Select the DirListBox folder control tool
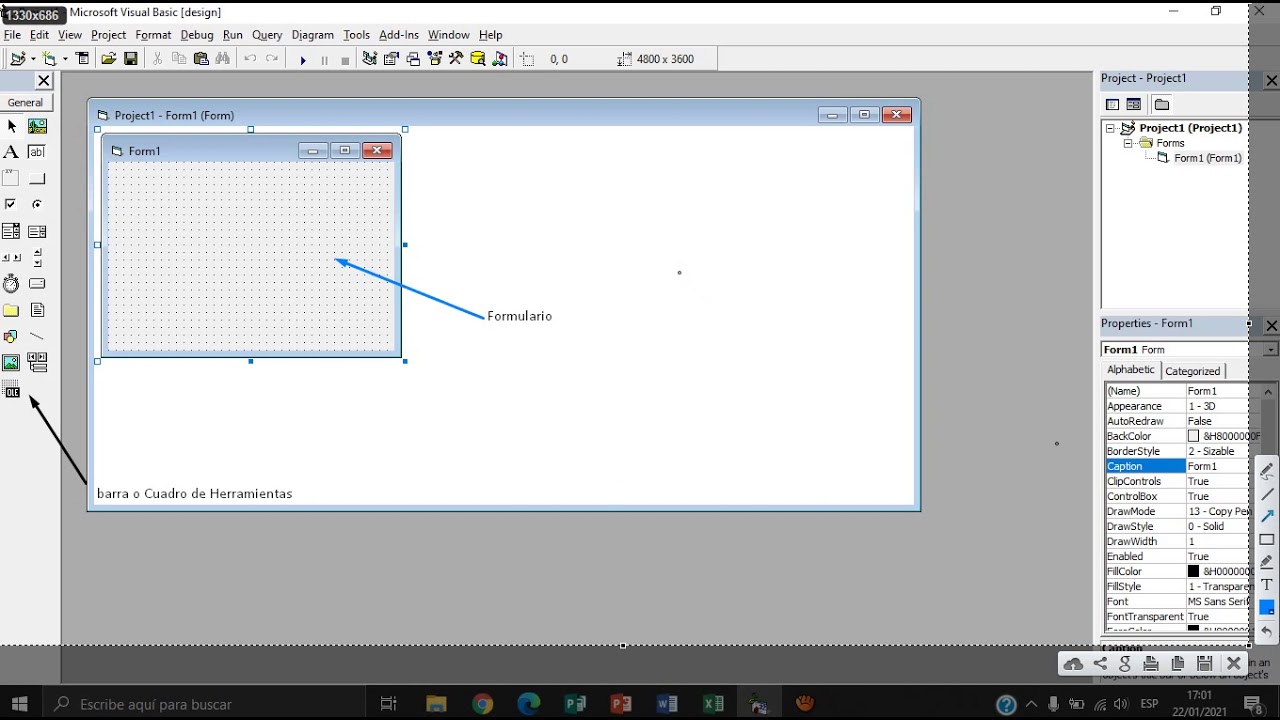Screen dimensions: 1280x720 [x=11, y=311]
